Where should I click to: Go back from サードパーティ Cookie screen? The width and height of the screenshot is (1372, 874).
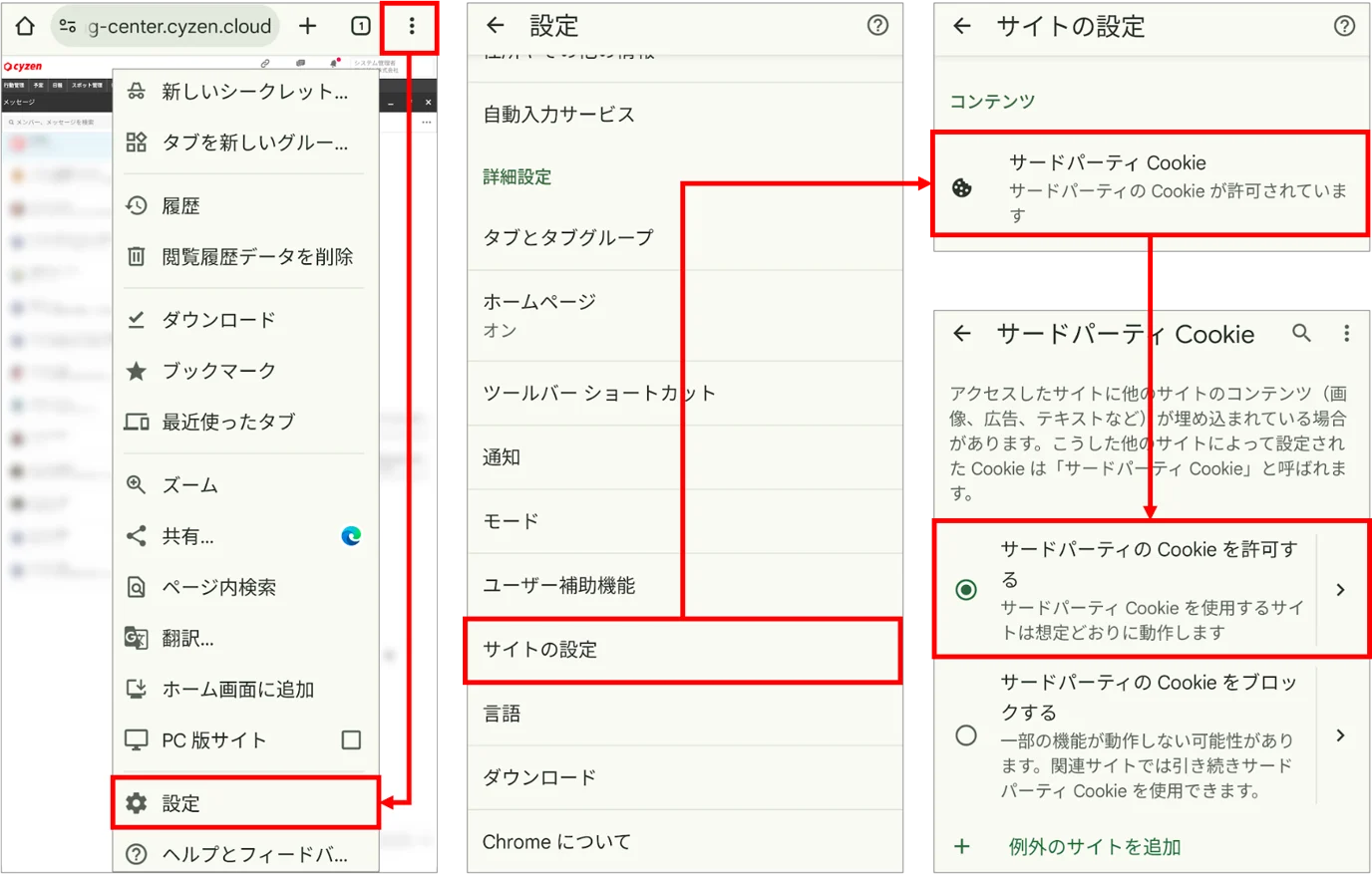click(962, 333)
